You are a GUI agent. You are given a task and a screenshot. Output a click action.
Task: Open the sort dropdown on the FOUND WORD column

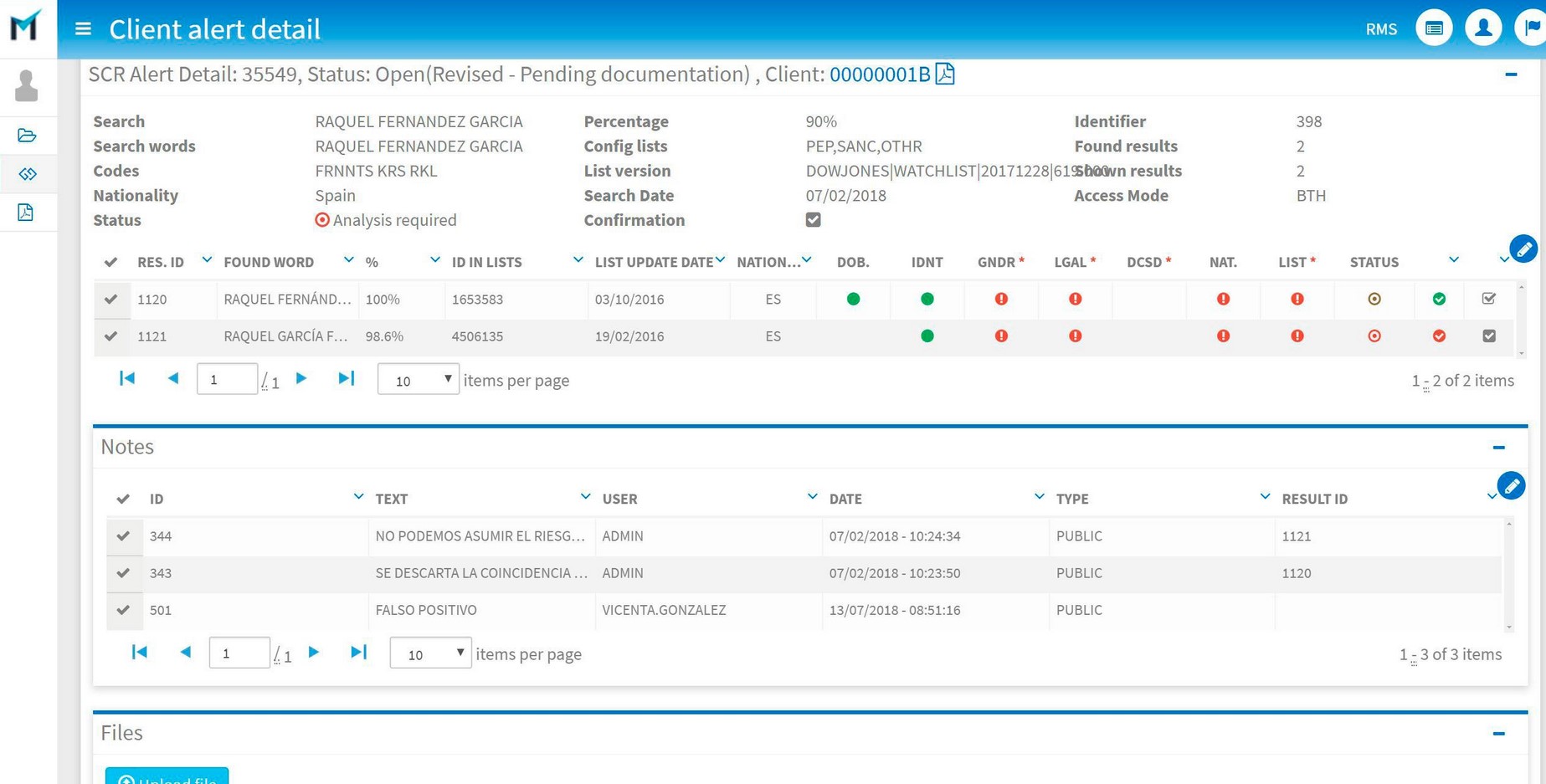348,260
